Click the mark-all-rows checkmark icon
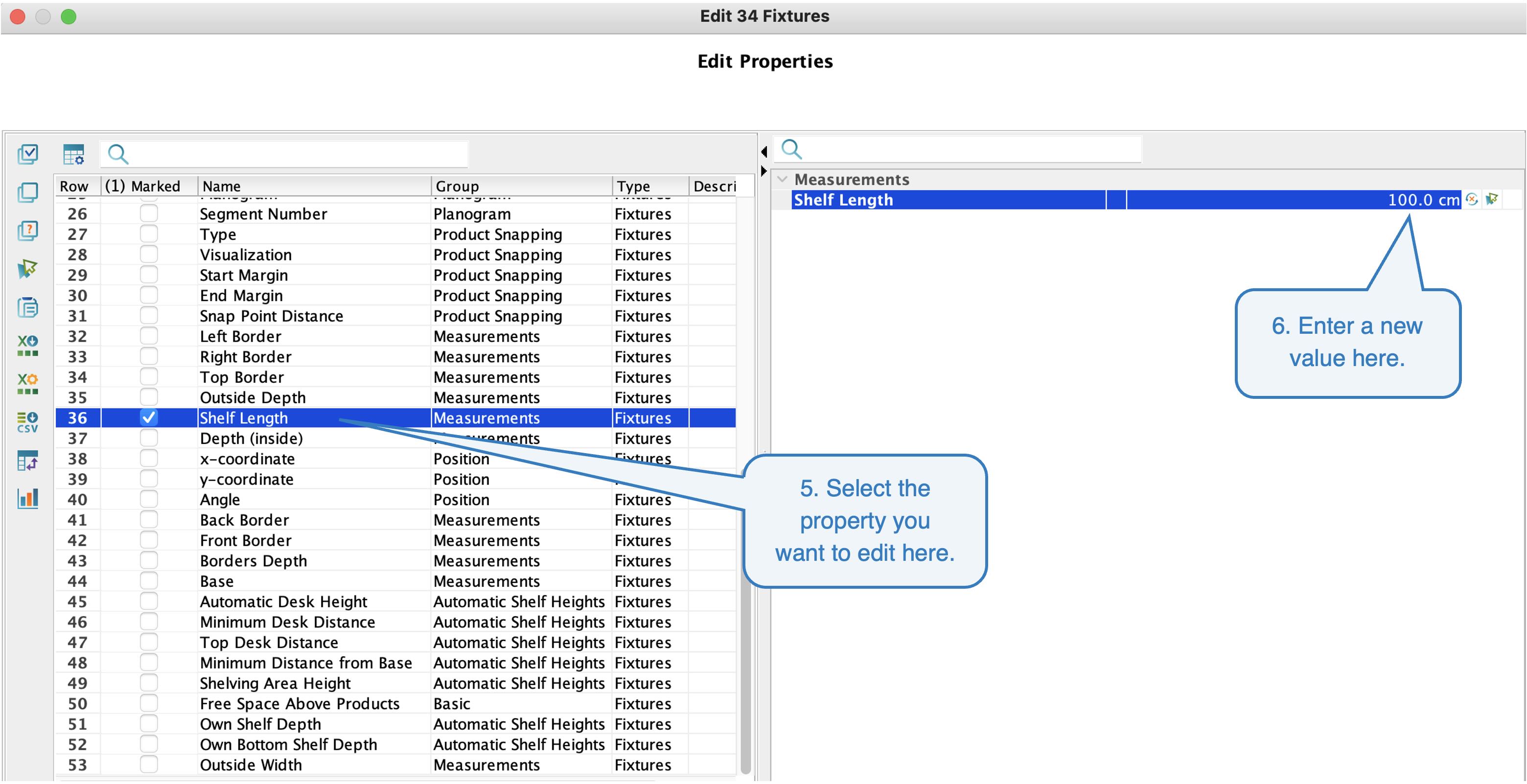Viewport: 1527px width, 784px height. (x=28, y=154)
